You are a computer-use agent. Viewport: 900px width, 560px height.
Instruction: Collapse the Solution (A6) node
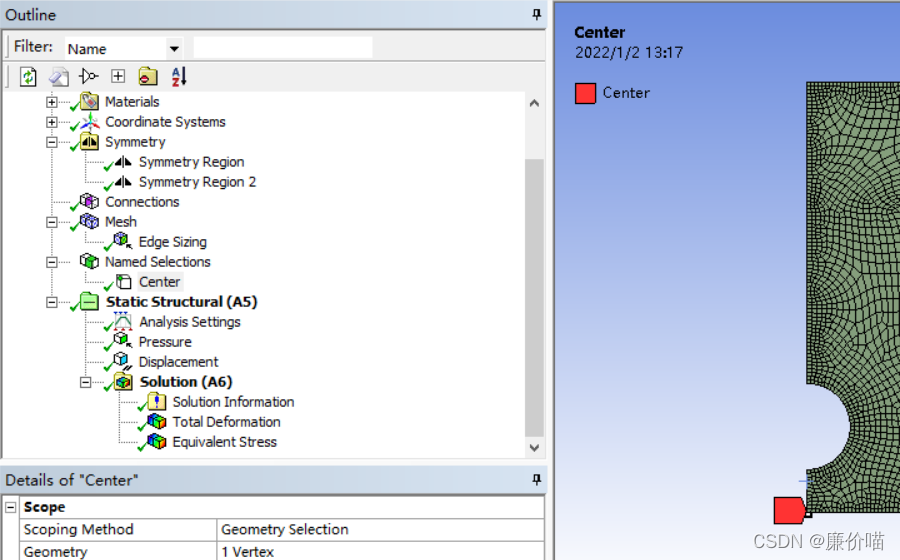[86, 382]
